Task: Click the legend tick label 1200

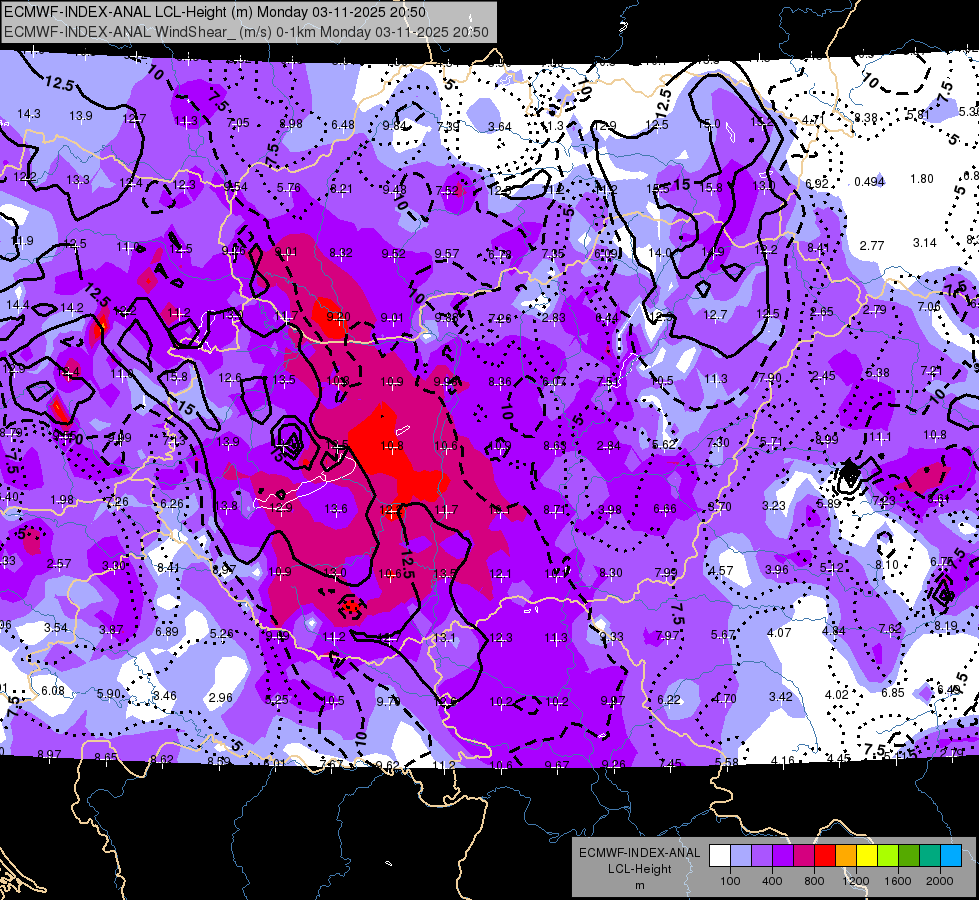Action: (855, 881)
